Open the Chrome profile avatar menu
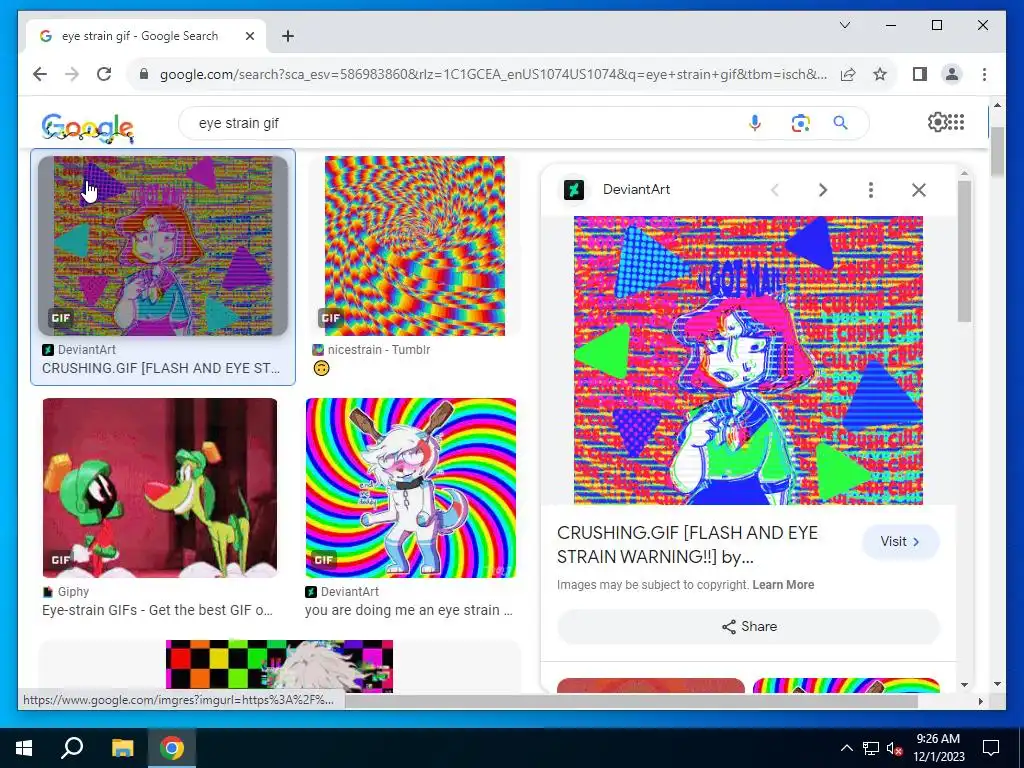This screenshot has width=1024, height=768. 952,74
